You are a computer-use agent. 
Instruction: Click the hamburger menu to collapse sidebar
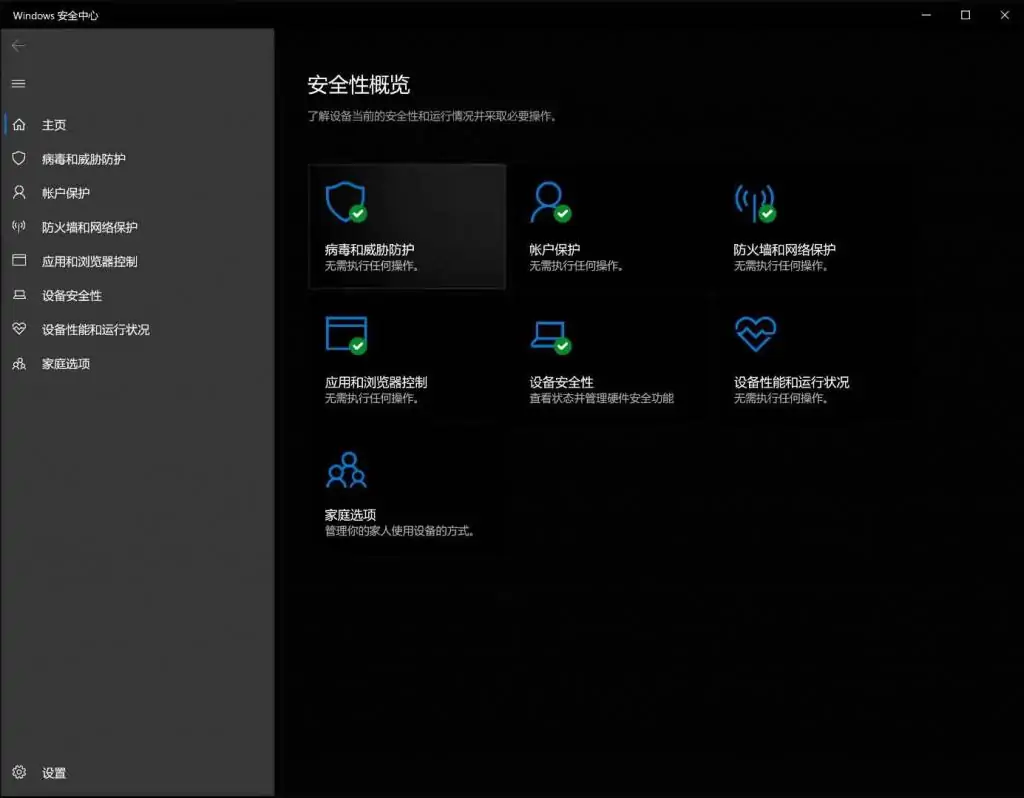18,83
